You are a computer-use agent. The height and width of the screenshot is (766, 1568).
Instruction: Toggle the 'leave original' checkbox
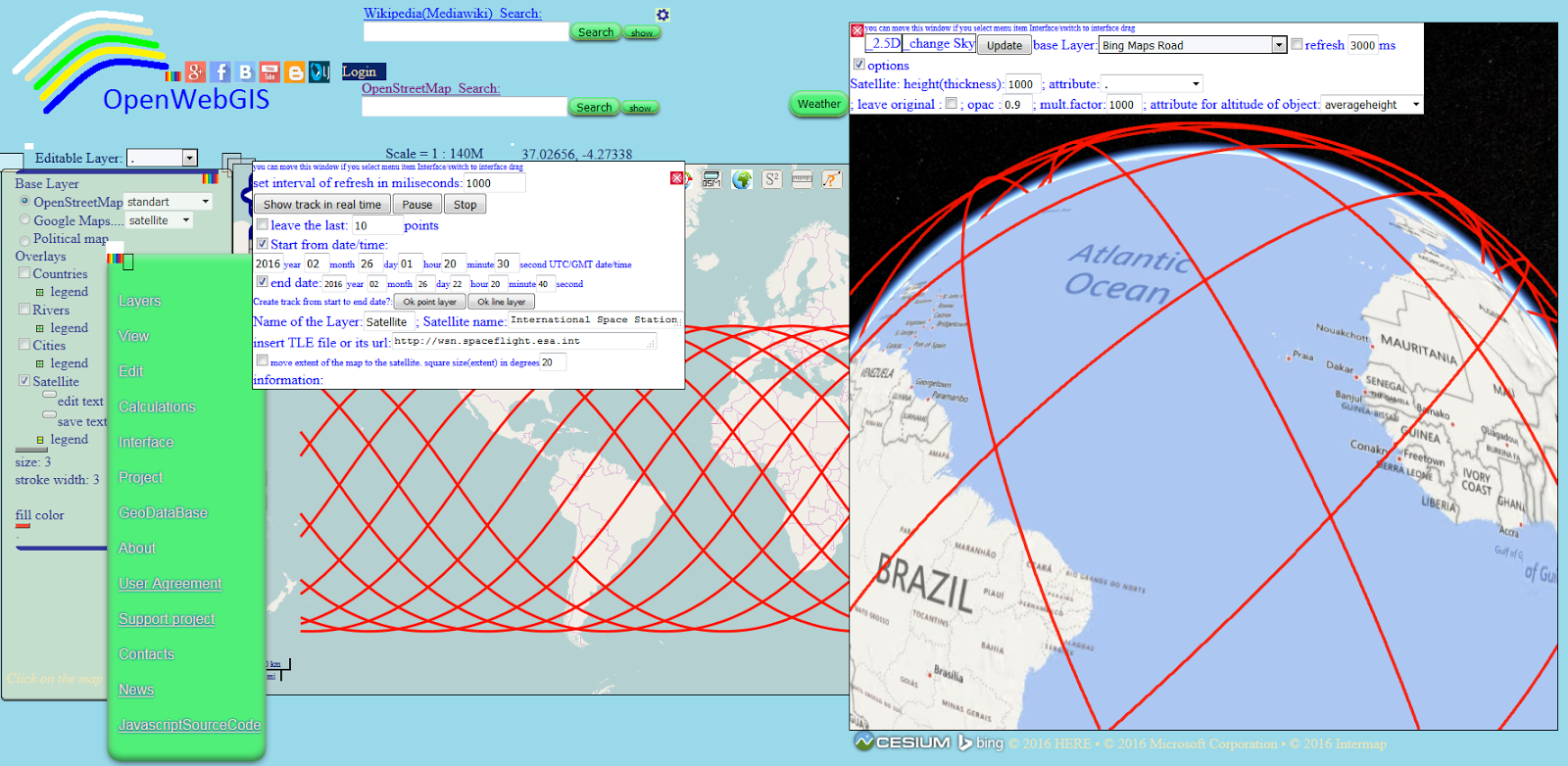952,103
